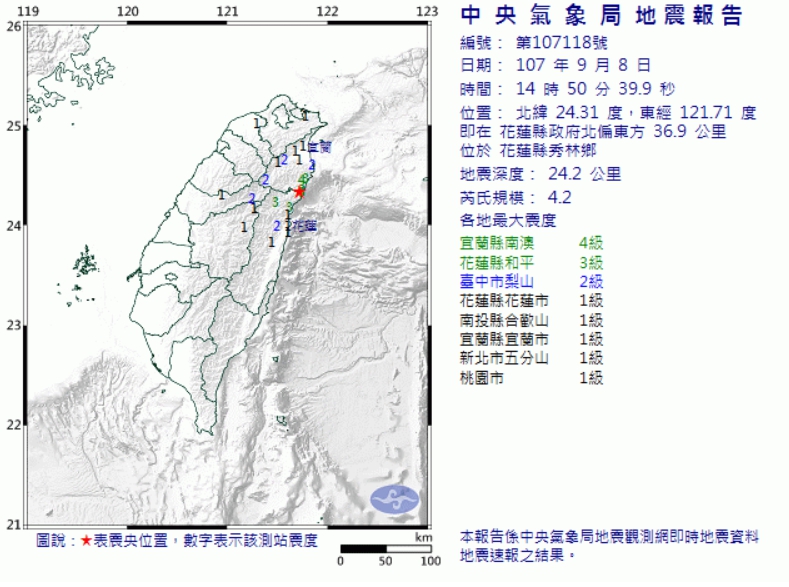Click the 各地最大震度 heading
Image resolution: width=789 pixels, height=587 pixels.
click(508, 220)
